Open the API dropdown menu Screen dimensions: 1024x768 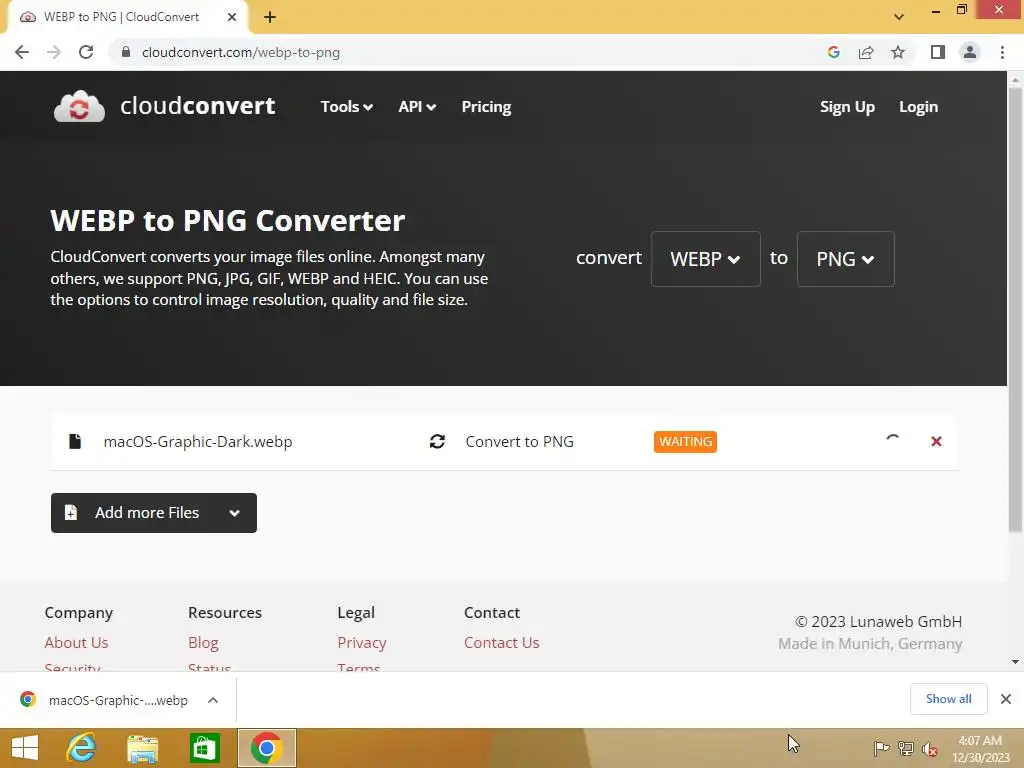(417, 106)
